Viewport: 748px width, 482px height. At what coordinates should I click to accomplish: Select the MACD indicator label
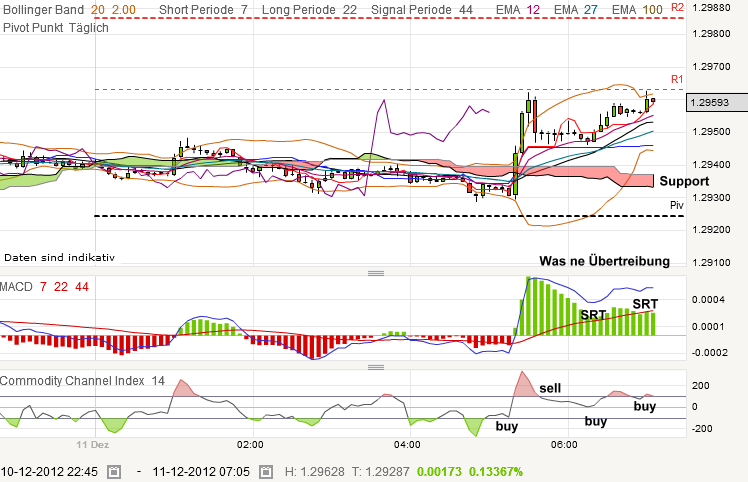pos(16,287)
